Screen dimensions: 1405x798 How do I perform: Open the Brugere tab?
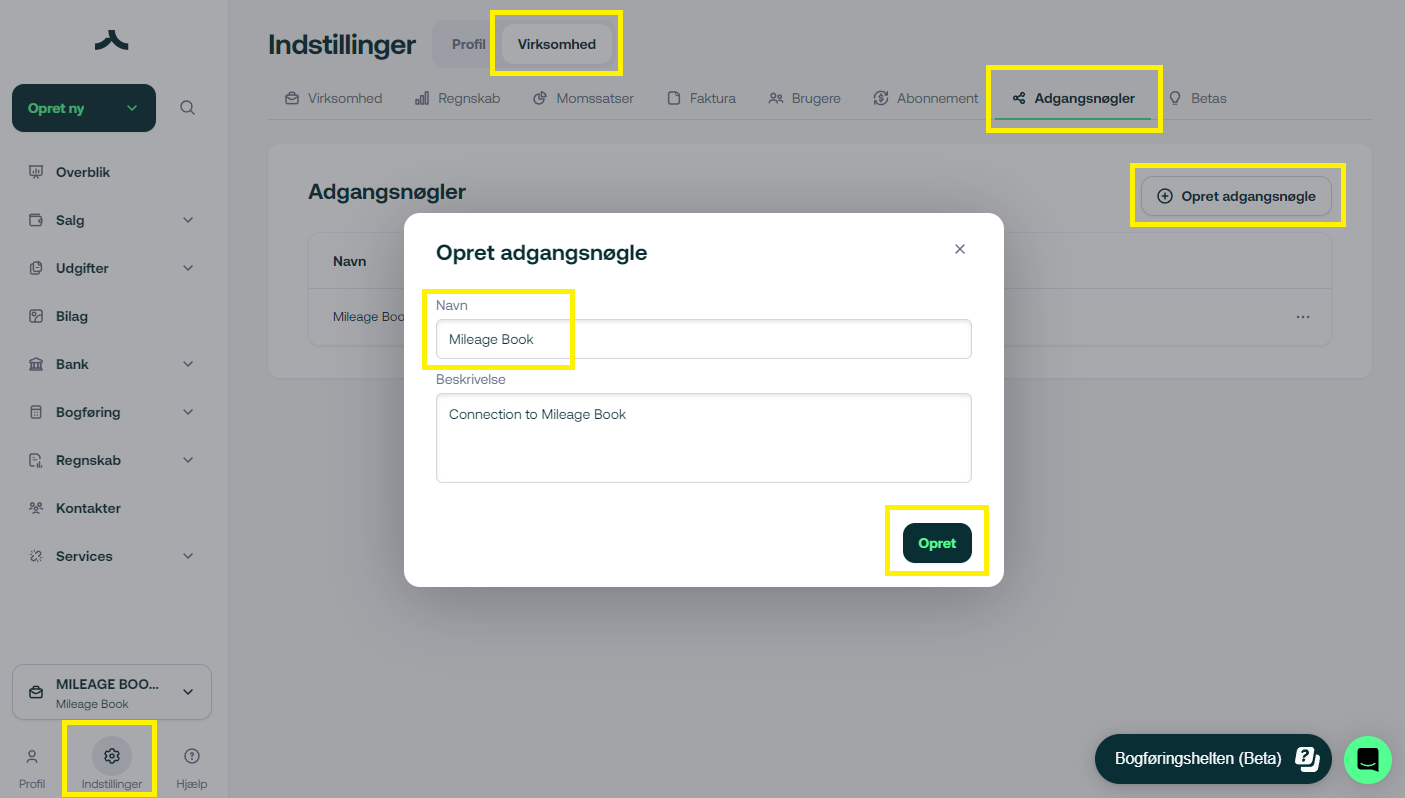pyautogui.click(x=804, y=98)
